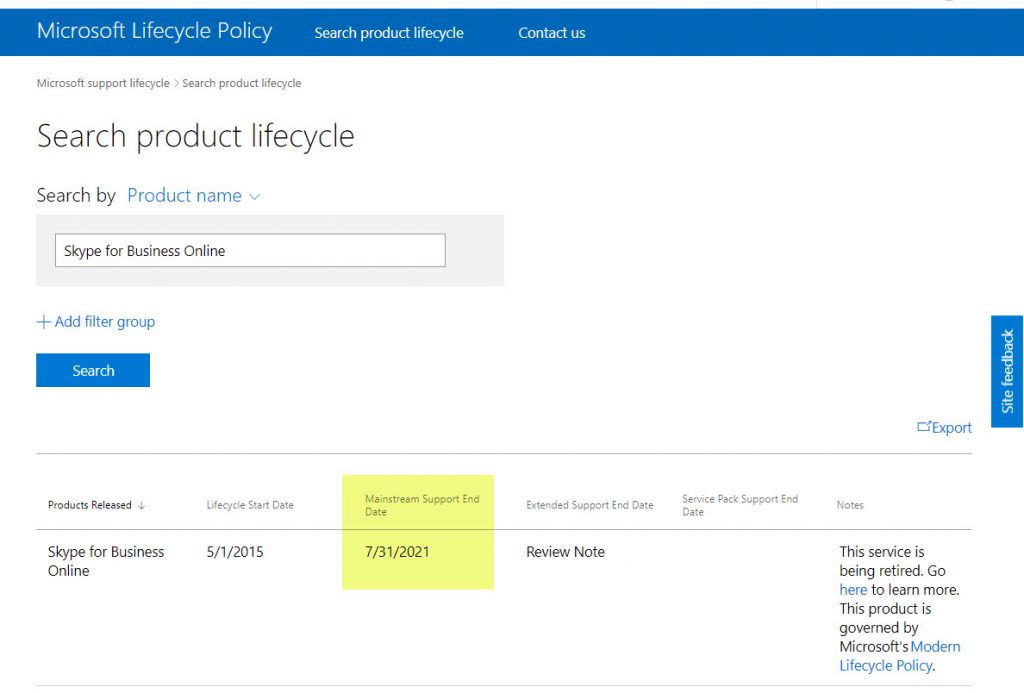The width and height of the screenshot is (1024, 693).
Task: Click the Lifecycle Start Date column header
Action: tap(250, 505)
